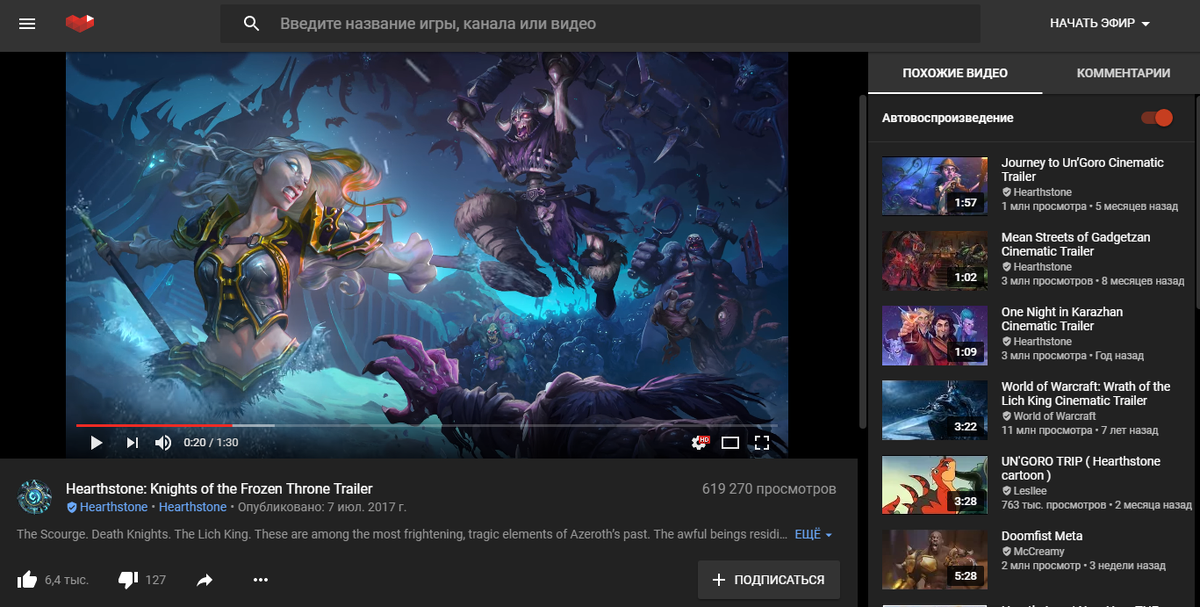Share the video arrow icon
The image size is (1200, 607).
[x=205, y=579]
